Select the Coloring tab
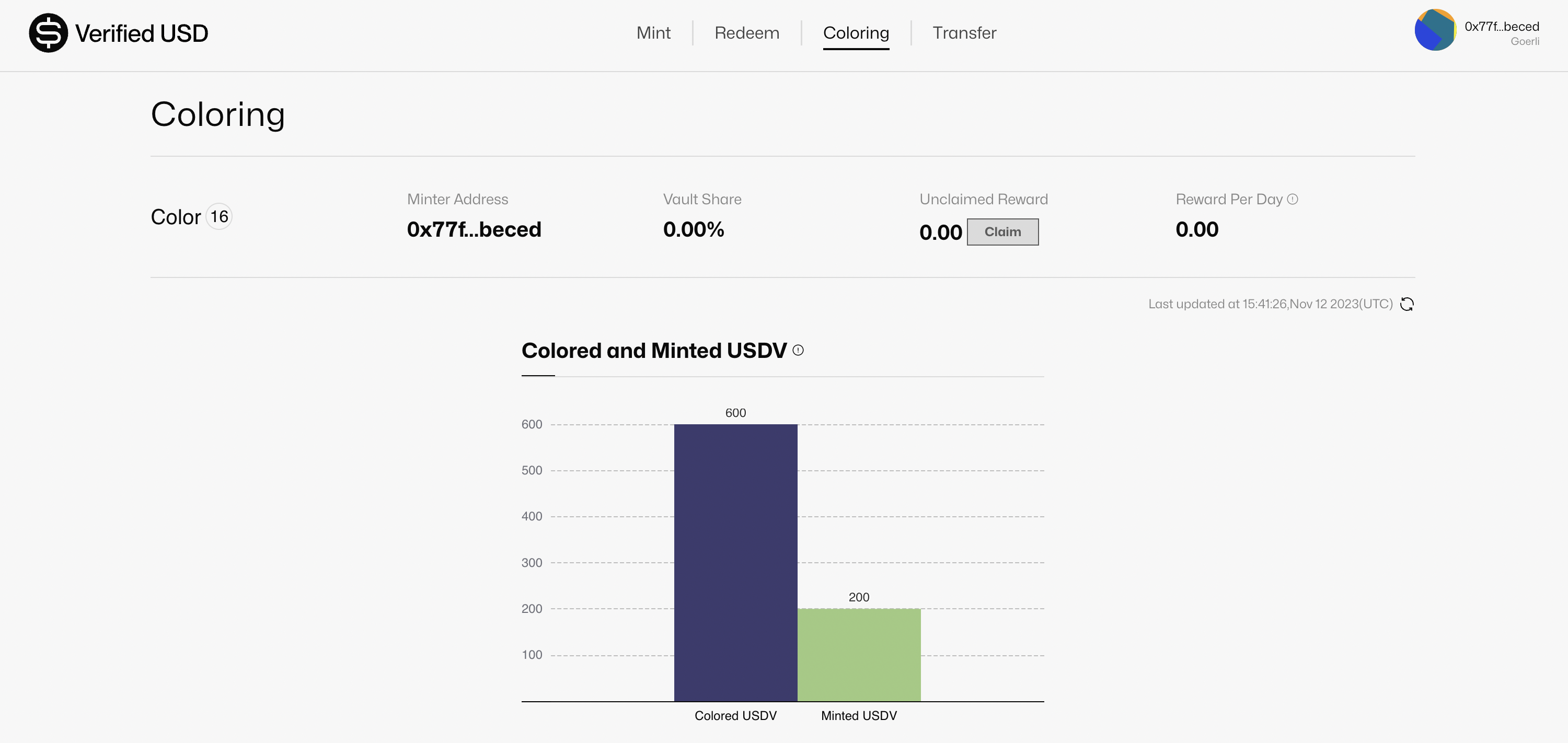 click(855, 33)
